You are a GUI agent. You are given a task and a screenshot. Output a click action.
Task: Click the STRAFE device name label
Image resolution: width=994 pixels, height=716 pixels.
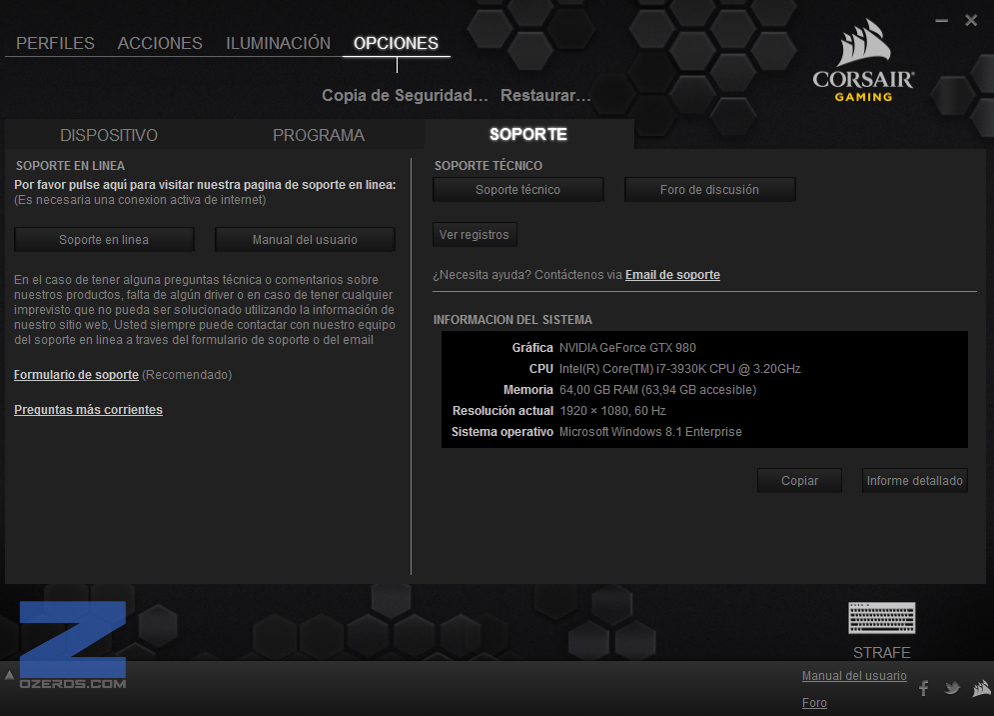pyautogui.click(x=882, y=653)
